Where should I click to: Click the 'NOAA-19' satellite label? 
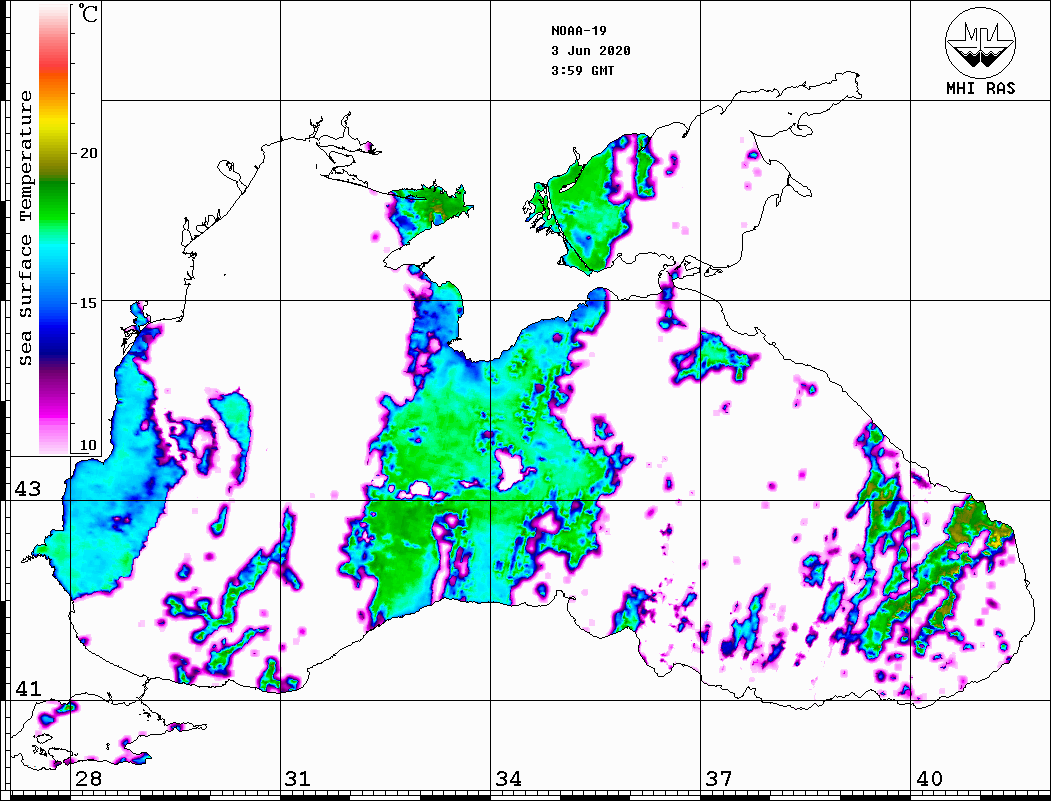(579, 31)
